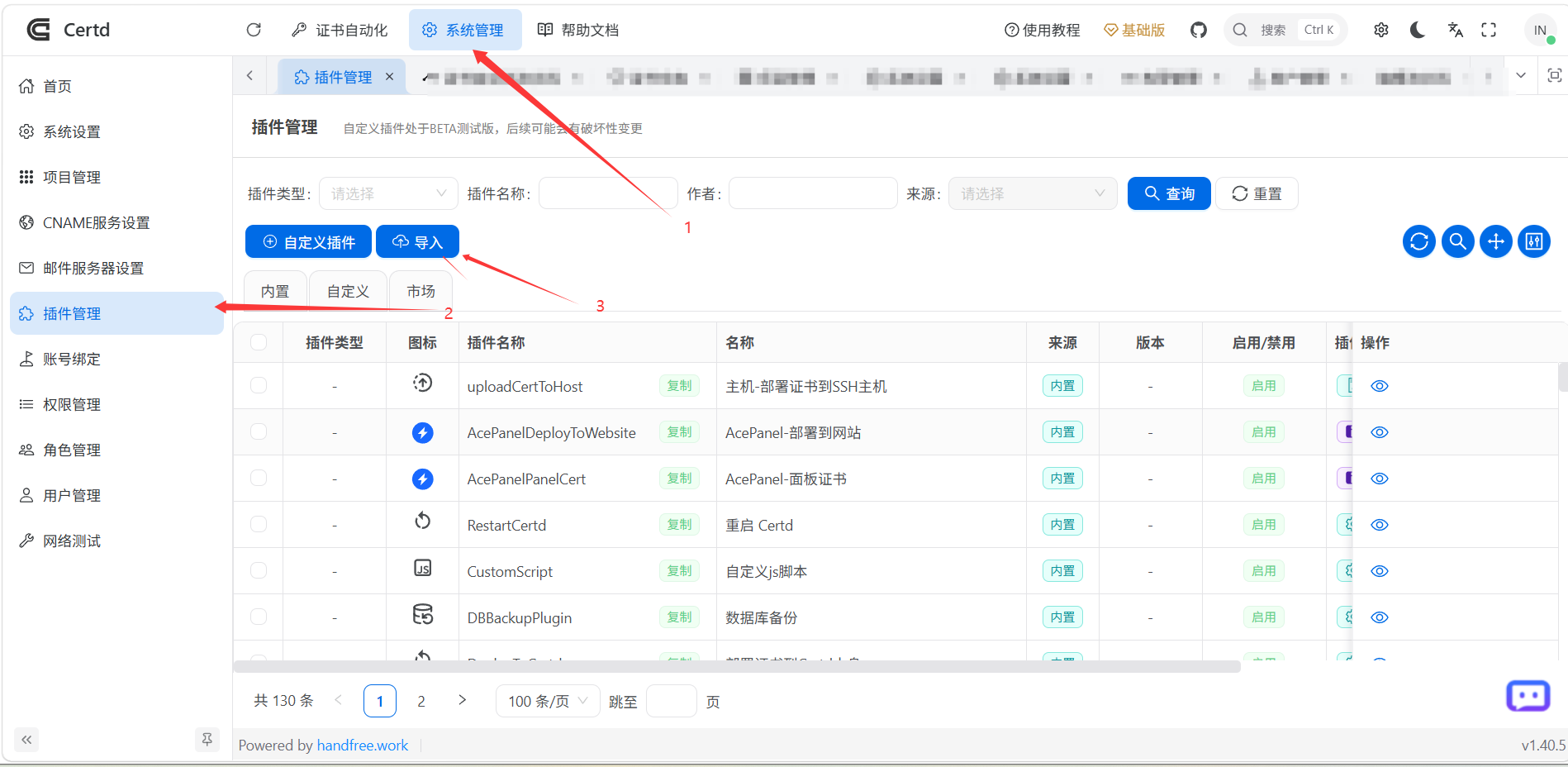Open 帮助文档 top menu
1568x767 pixels.
coord(578,30)
